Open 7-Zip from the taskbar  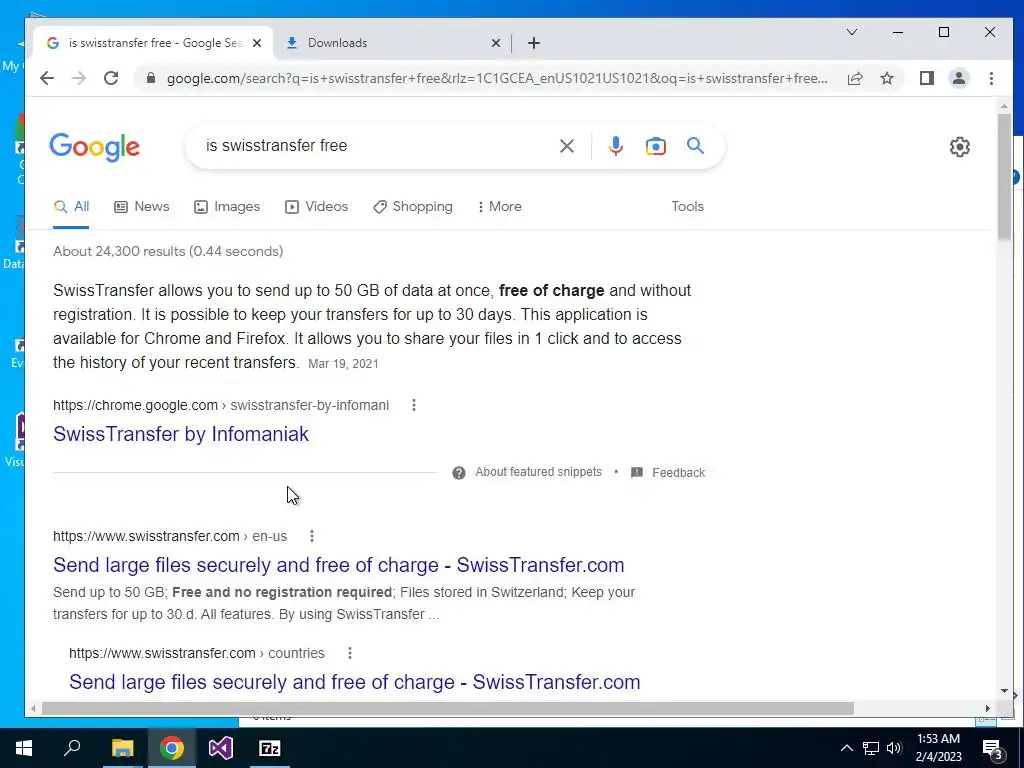pyautogui.click(x=270, y=748)
